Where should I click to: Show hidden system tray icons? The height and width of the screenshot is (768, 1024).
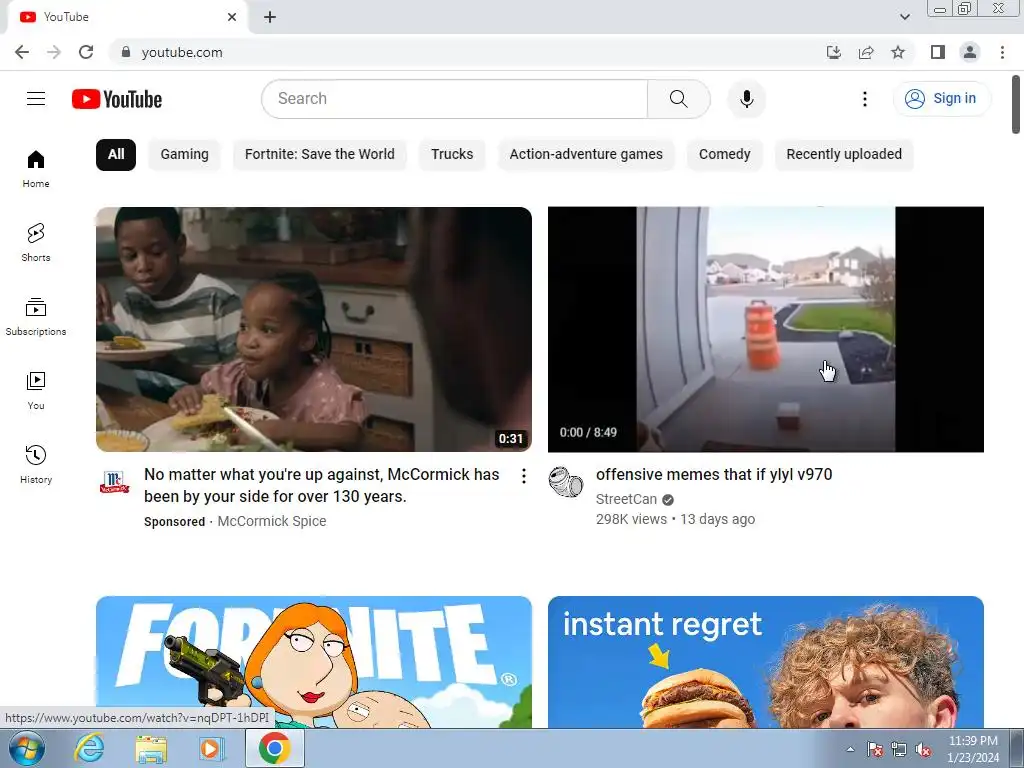tap(850, 749)
